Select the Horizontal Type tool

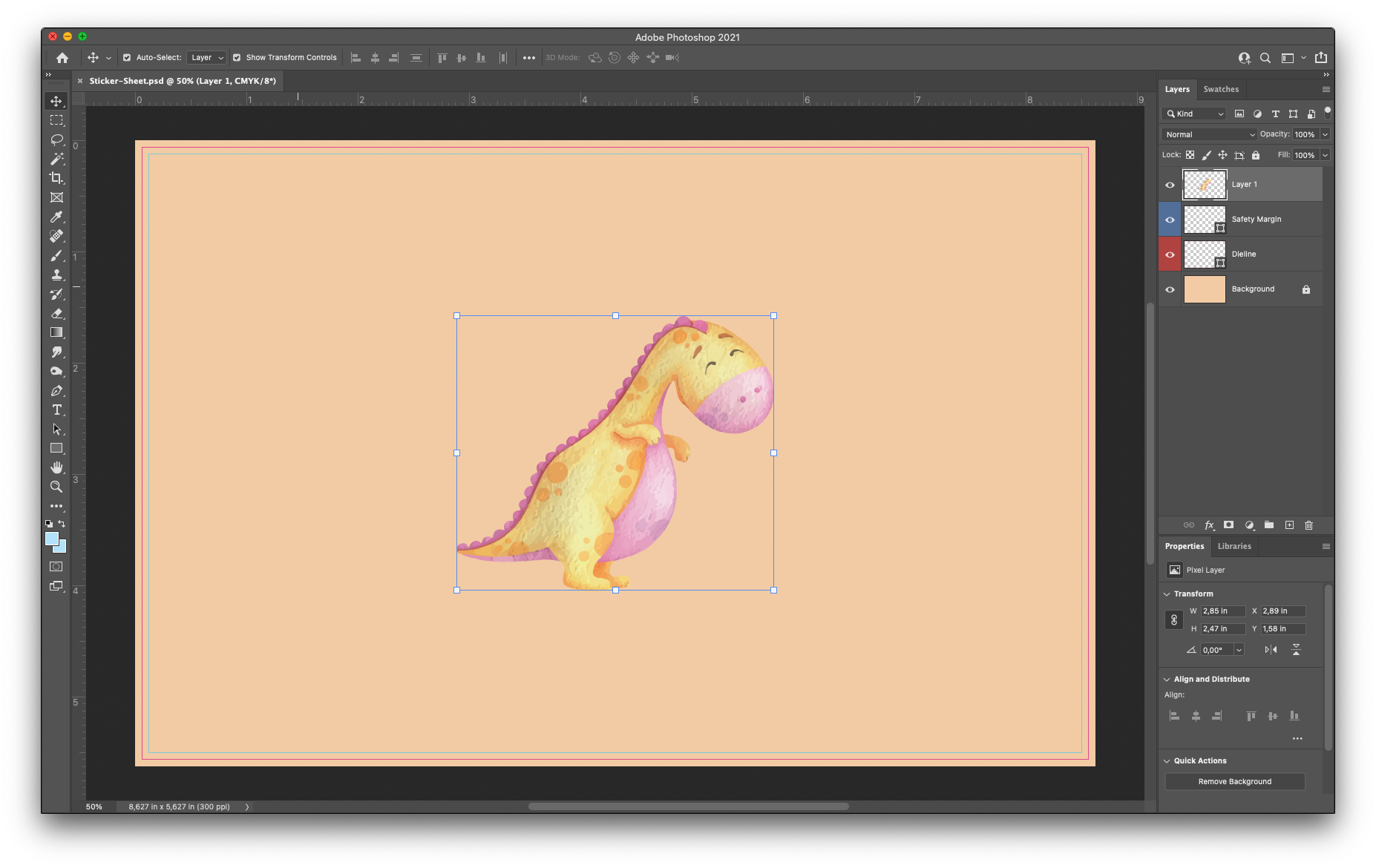coord(56,410)
